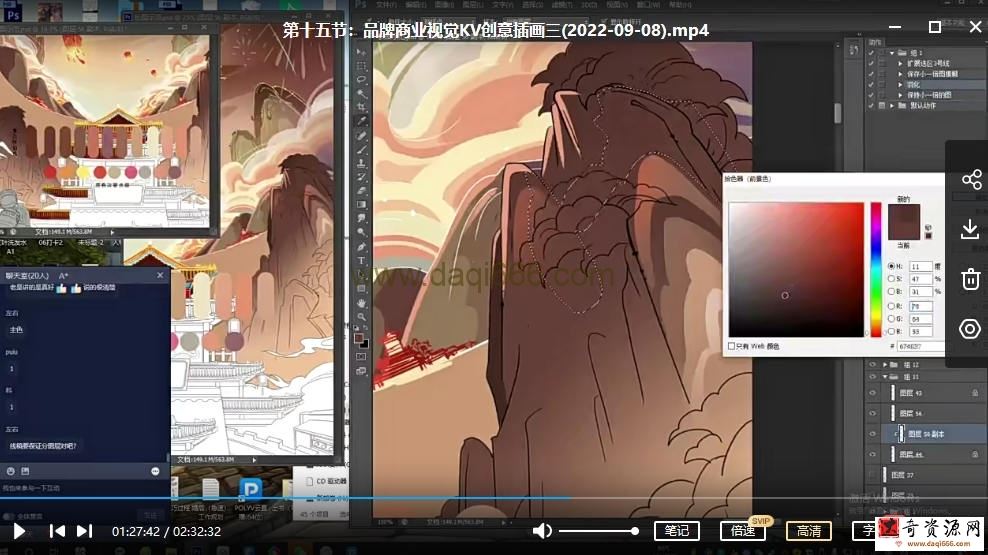The image size is (988, 555).
Task: Select the Clone Stamp tool
Action: [x=362, y=164]
